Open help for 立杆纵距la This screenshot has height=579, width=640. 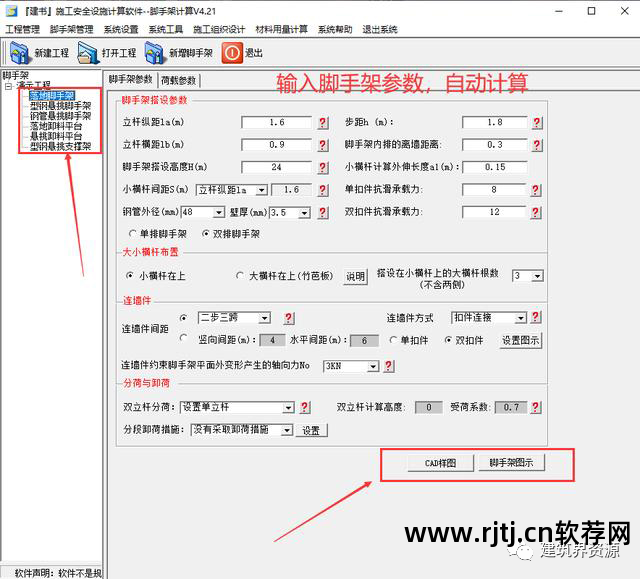pos(323,122)
